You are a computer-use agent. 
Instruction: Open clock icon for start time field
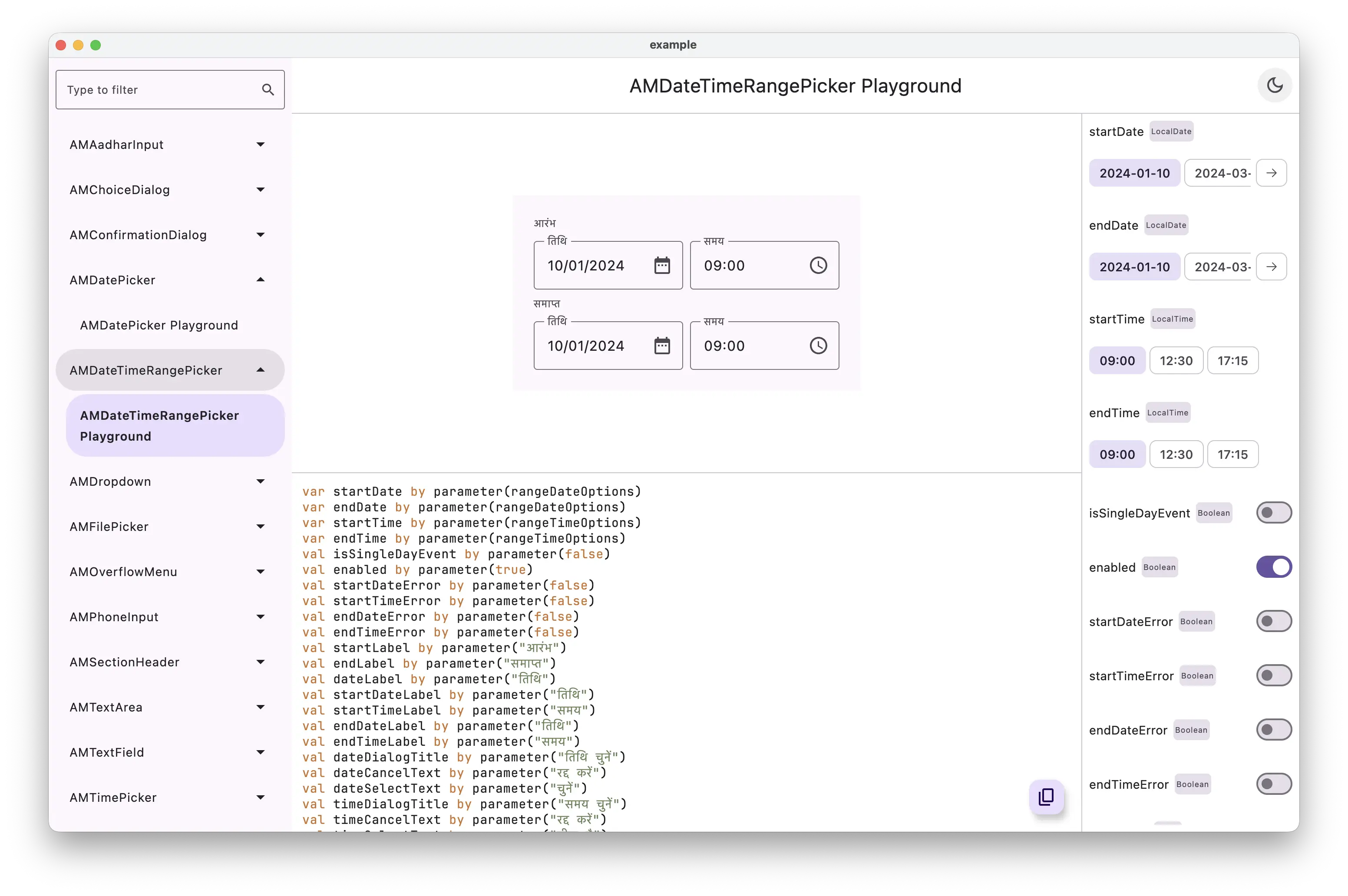(818, 265)
